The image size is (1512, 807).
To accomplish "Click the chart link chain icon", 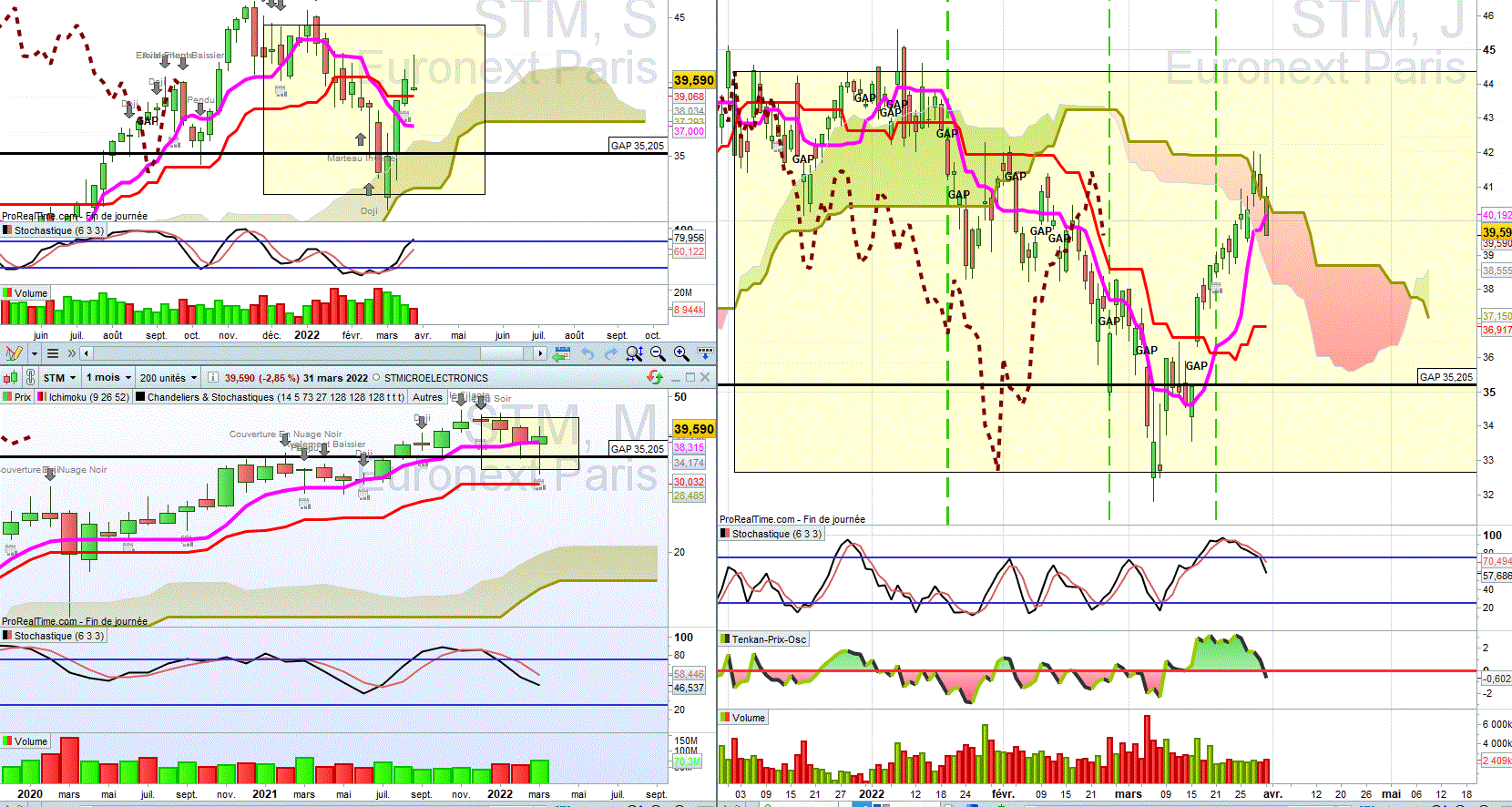I will click(x=30, y=377).
